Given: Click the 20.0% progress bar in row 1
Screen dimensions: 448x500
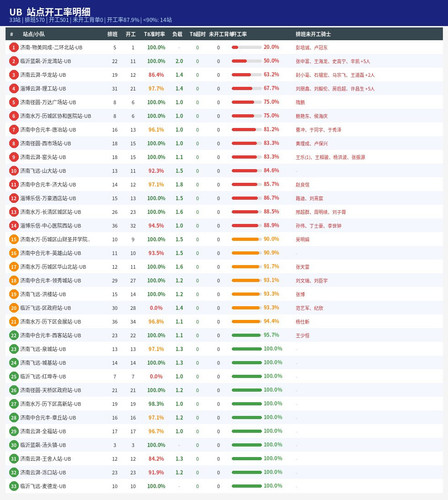Looking at the screenshot, I should click(247, 47).
